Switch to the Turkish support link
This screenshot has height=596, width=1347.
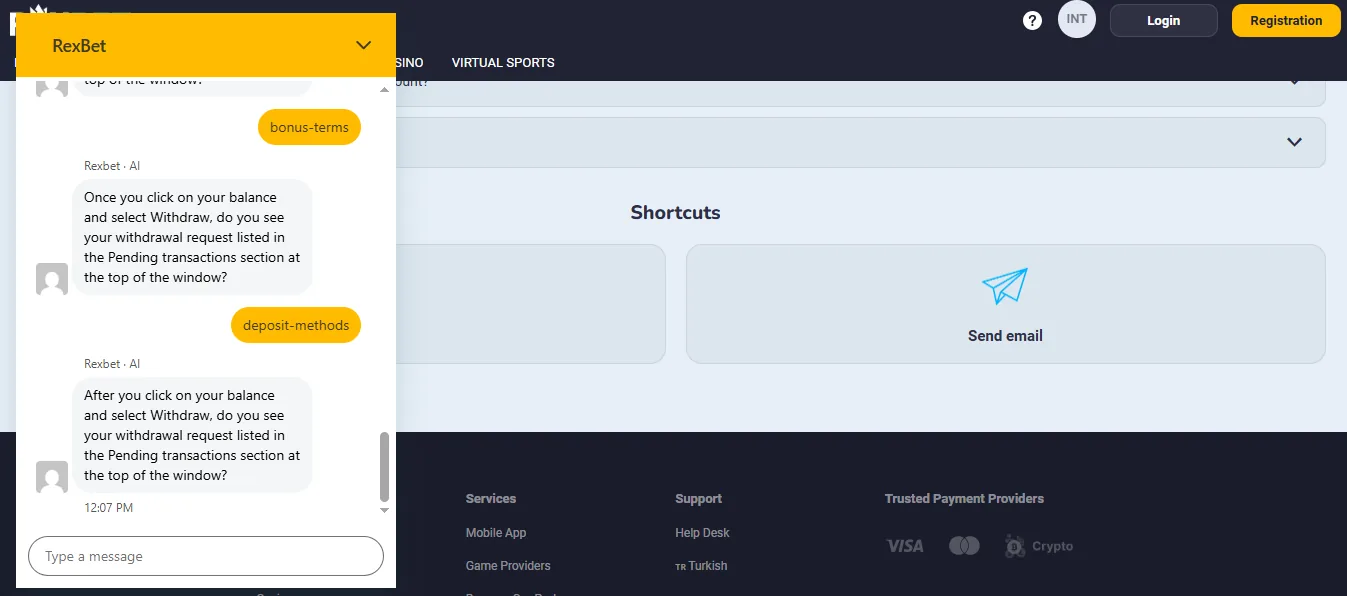tap(701, 566)
